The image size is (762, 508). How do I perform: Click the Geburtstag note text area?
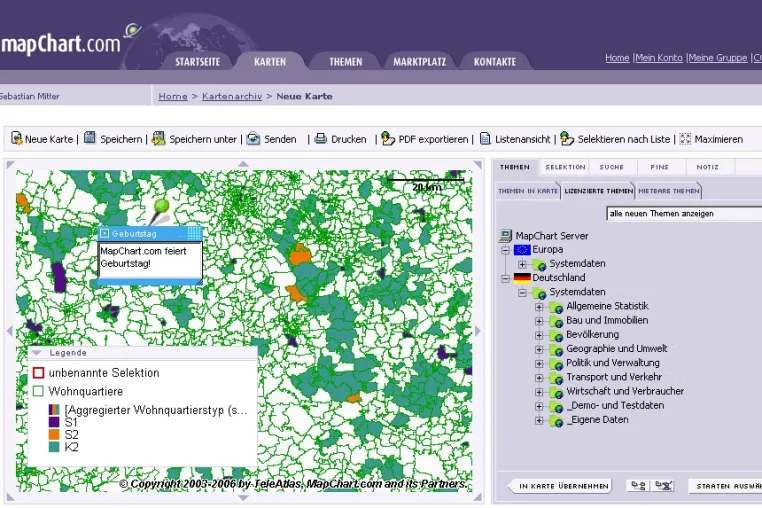click(150, 260)
